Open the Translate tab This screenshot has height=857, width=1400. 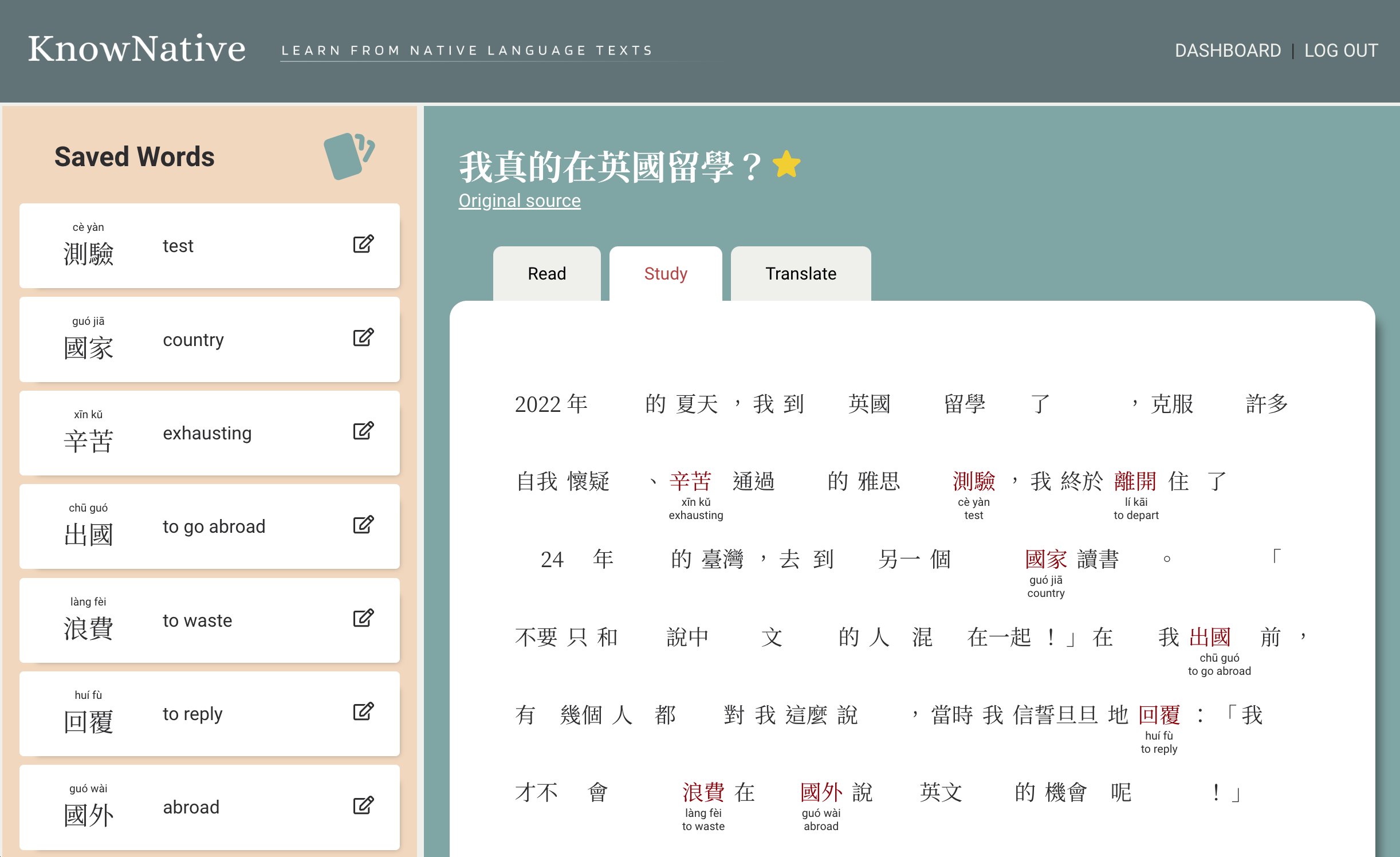[x=800, y=274]
